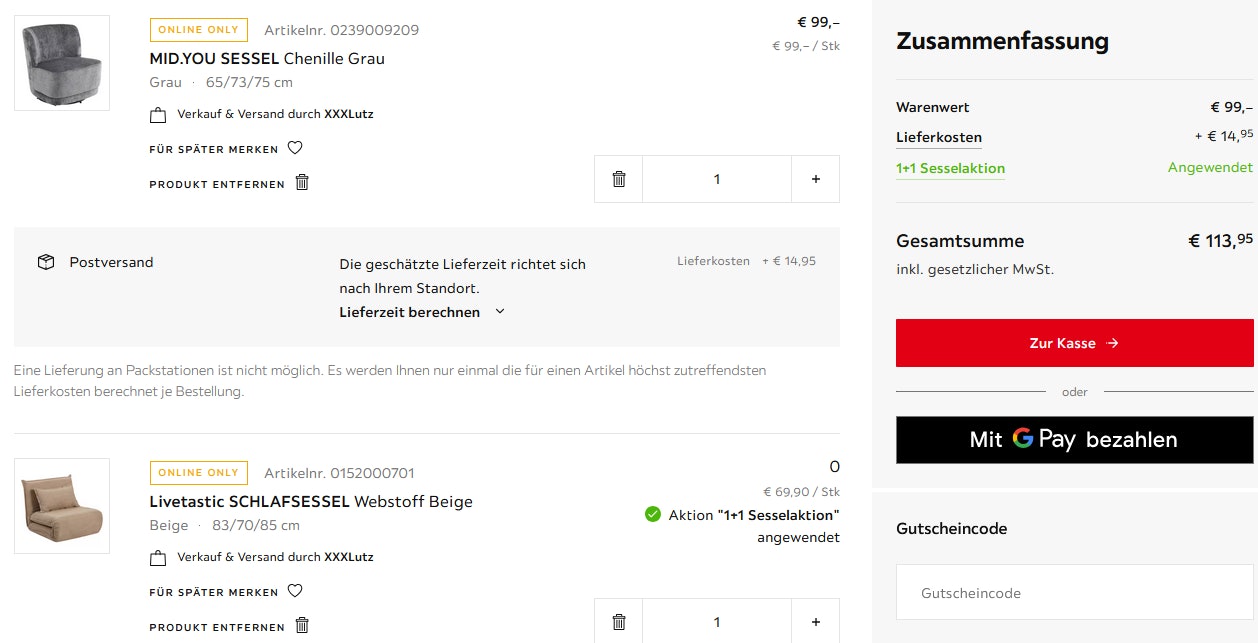This screenshot has width=1258, height=643.
Task: Click the Gutscheincode input field
Action: pos(1074,593)
